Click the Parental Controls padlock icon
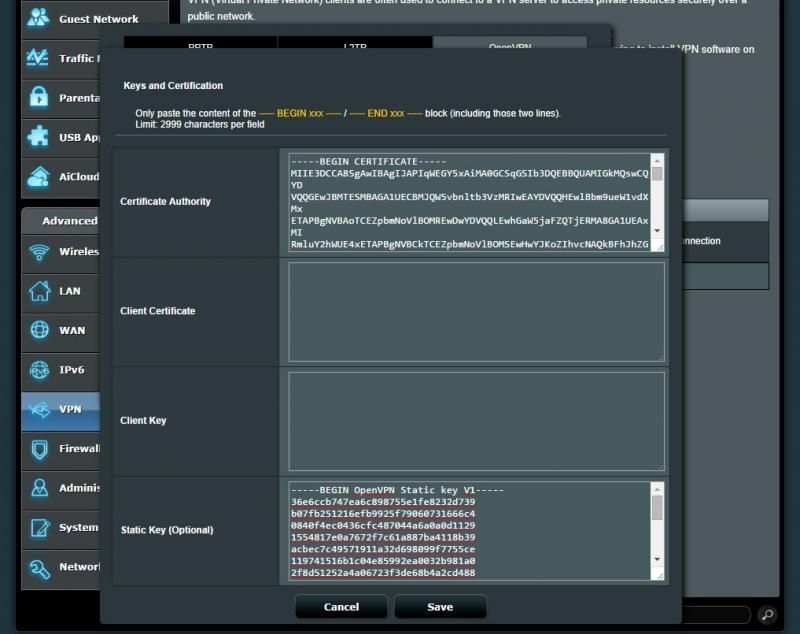Screen dimensions: 800x634 pos(39,97)
